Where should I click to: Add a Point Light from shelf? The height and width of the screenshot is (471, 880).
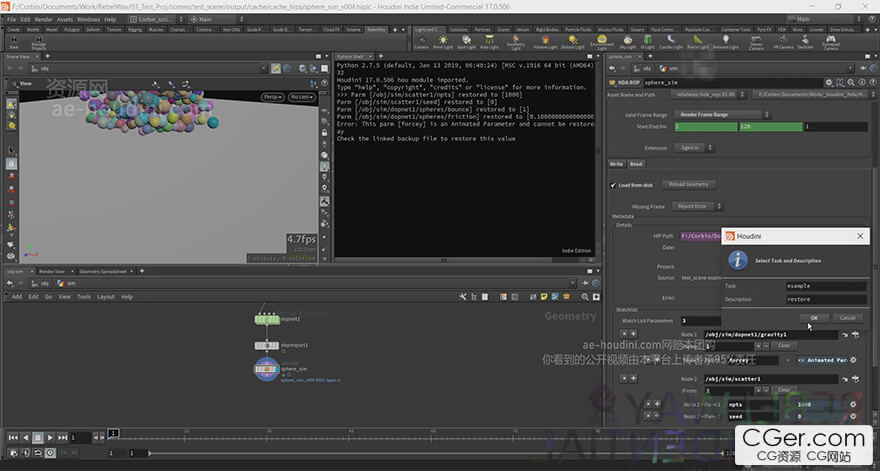coord(443,40)
